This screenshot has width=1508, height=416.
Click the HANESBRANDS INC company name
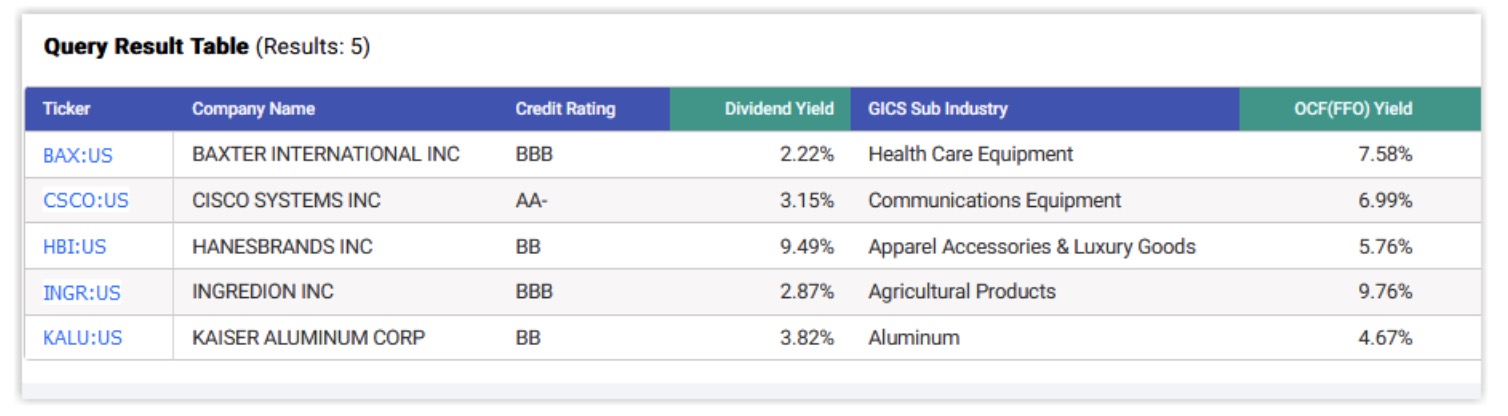(x=282, y=247)
